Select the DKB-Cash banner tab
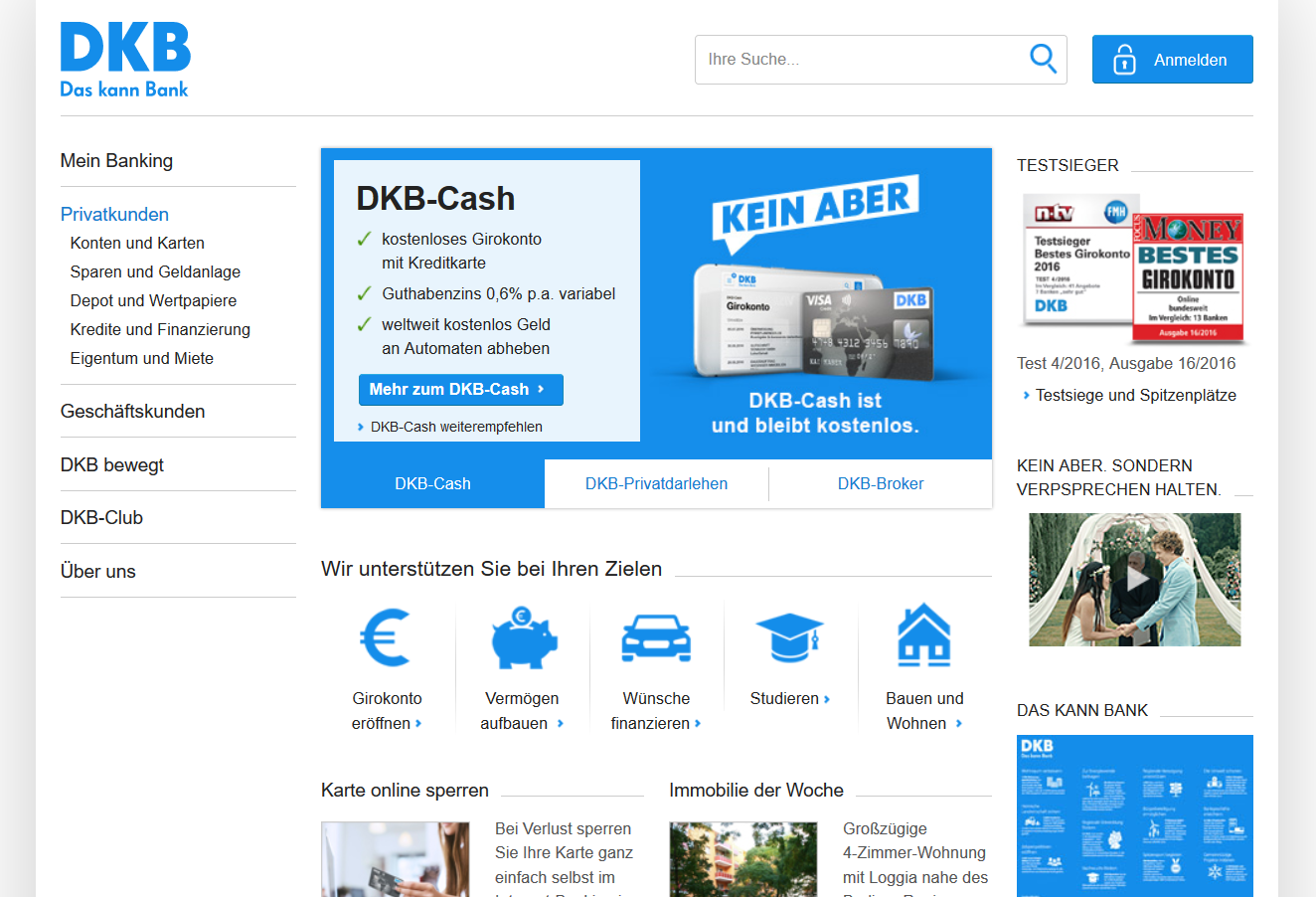 tap(432, 483)
